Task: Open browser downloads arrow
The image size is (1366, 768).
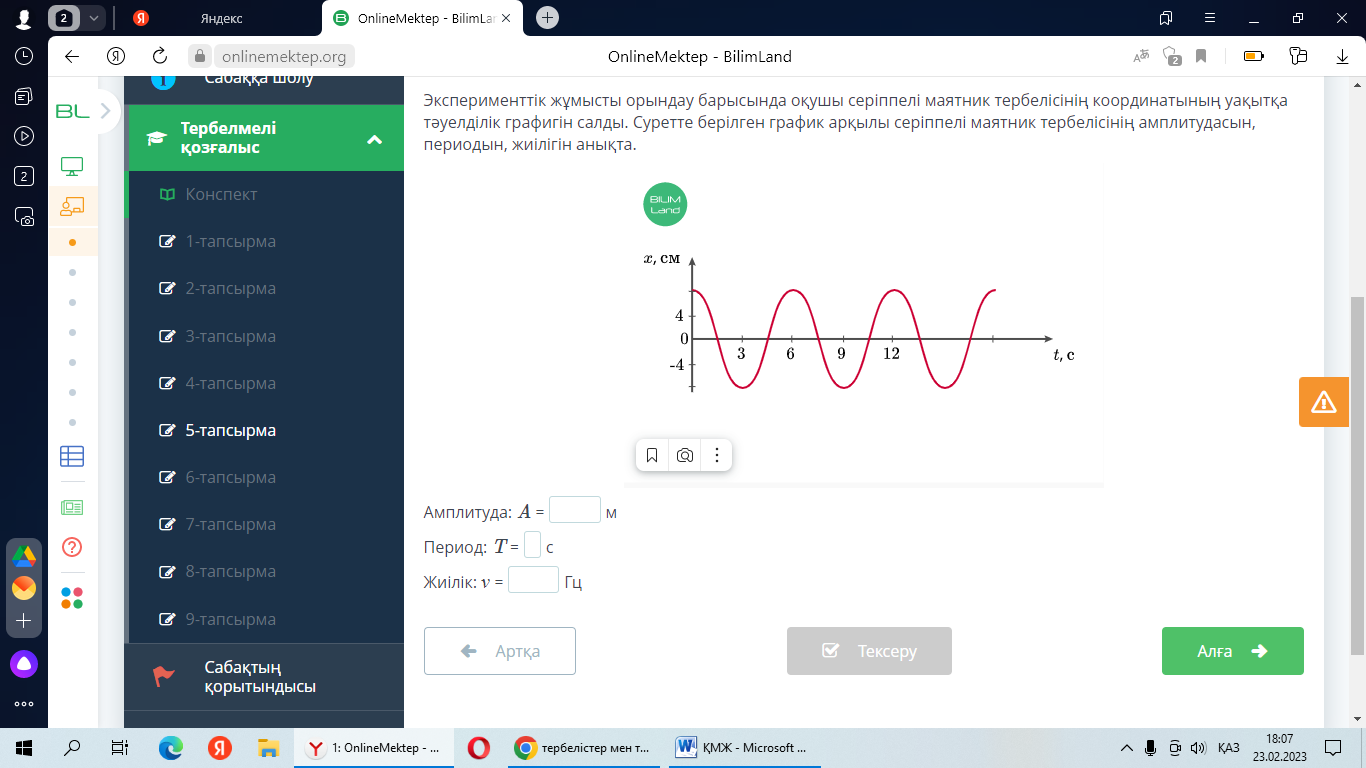Action: click(1343, 57)
